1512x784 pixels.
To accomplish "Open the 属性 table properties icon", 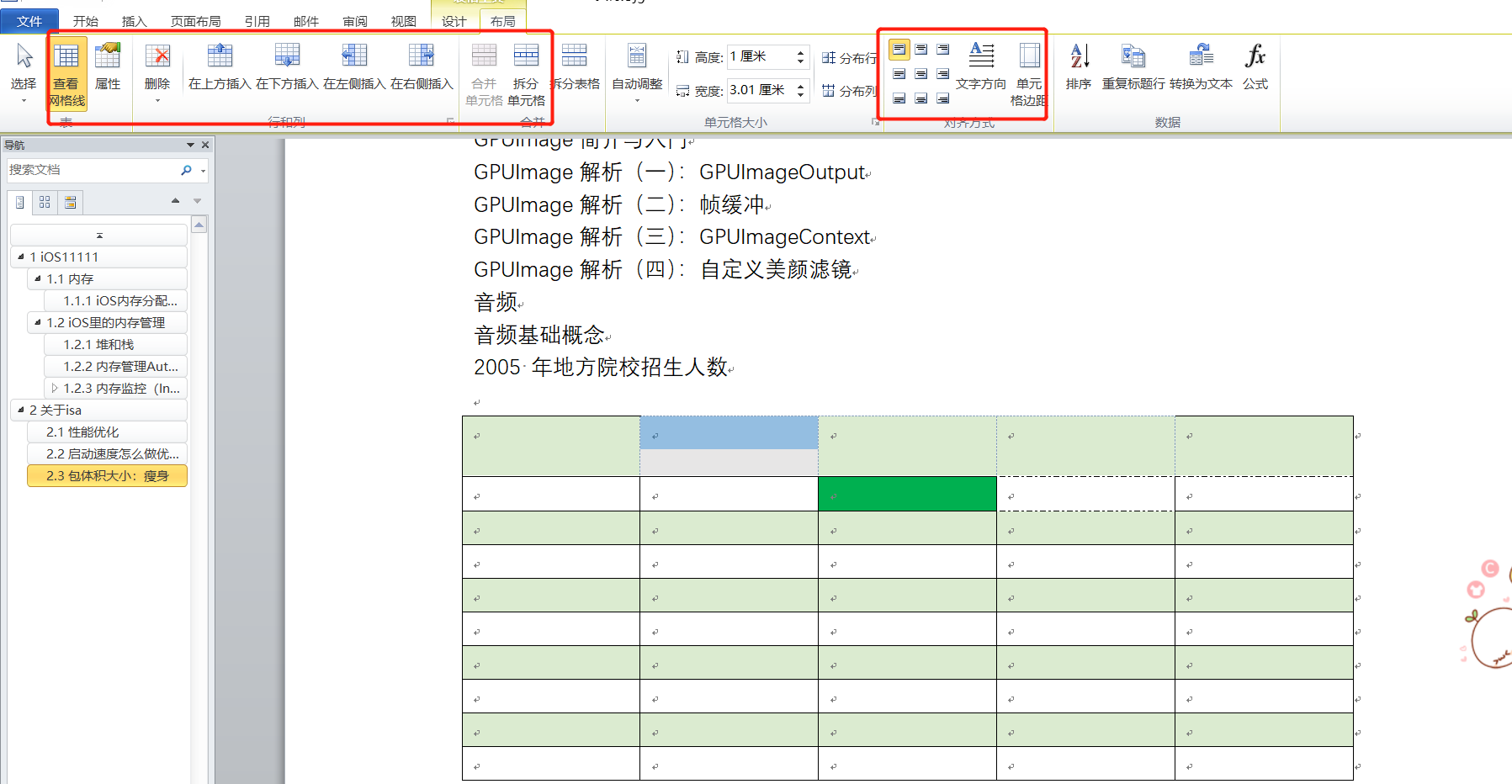I will 108,56.
